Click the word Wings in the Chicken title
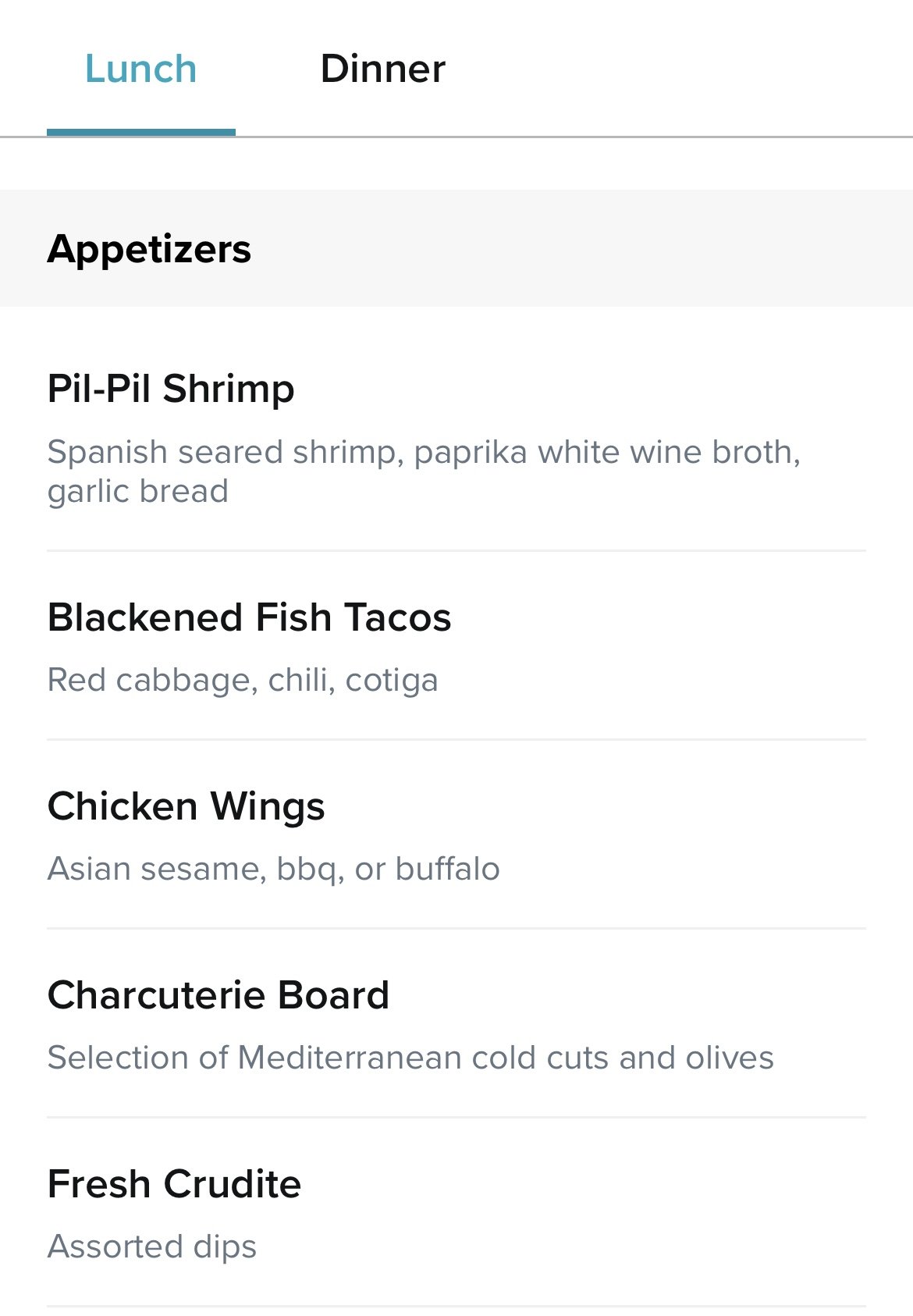The image size is (913, 1316). point(267,807)
